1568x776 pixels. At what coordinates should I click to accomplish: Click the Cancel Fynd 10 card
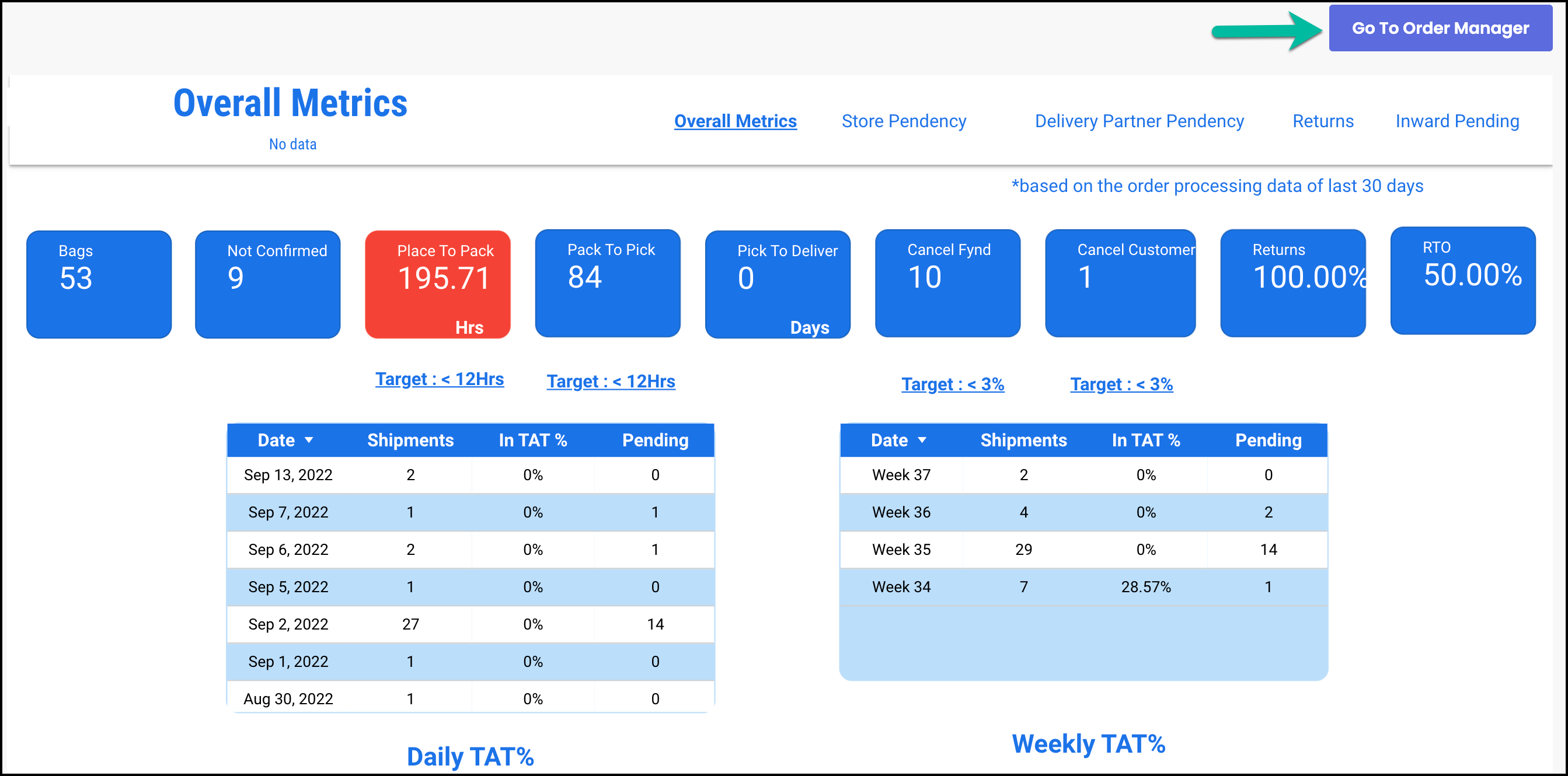pyautogui.click(x=947, y=283)
